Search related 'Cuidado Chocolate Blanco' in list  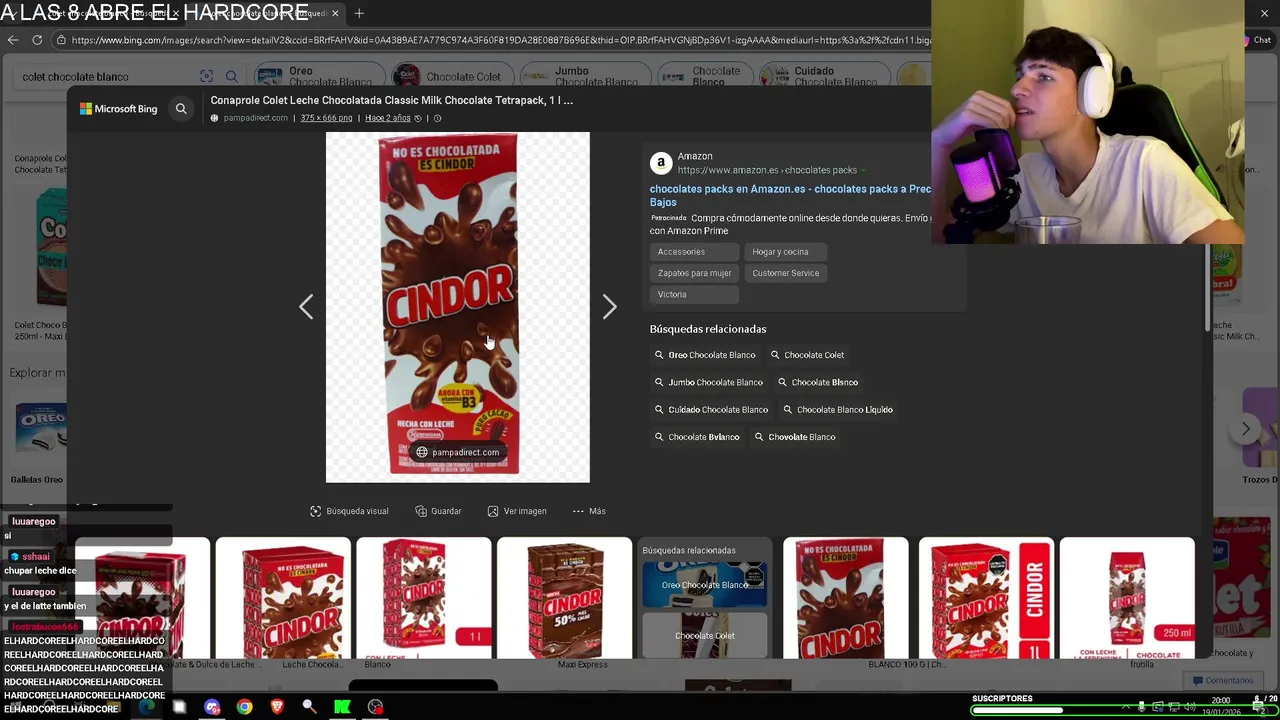pyautogui.click(x=712, y=409)
